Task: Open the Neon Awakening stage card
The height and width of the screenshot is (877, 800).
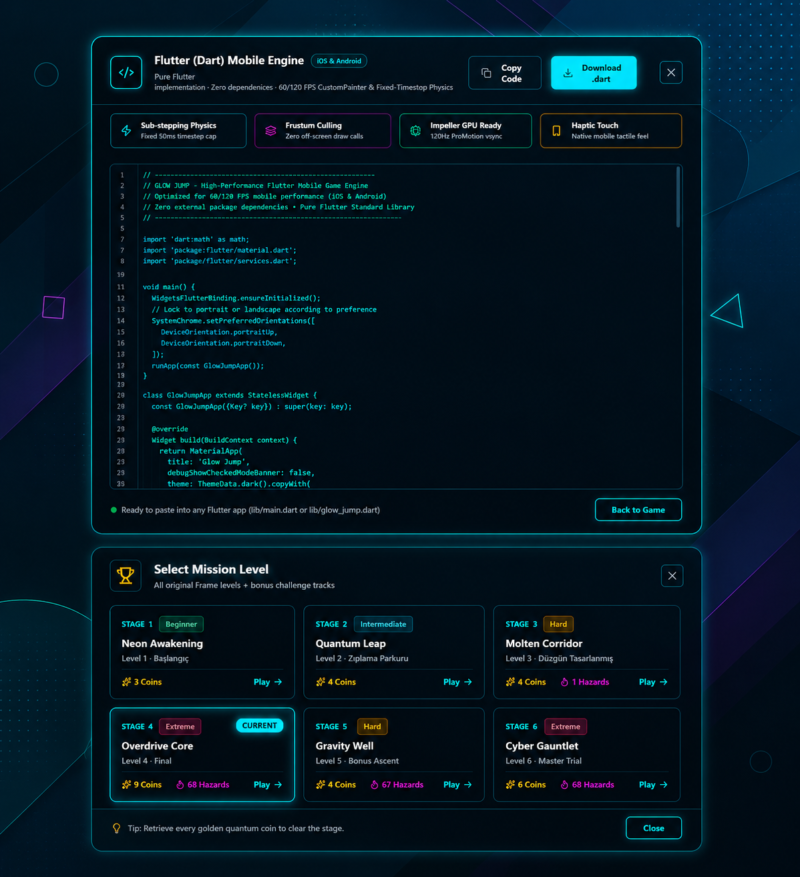Action: click(202, 652)
